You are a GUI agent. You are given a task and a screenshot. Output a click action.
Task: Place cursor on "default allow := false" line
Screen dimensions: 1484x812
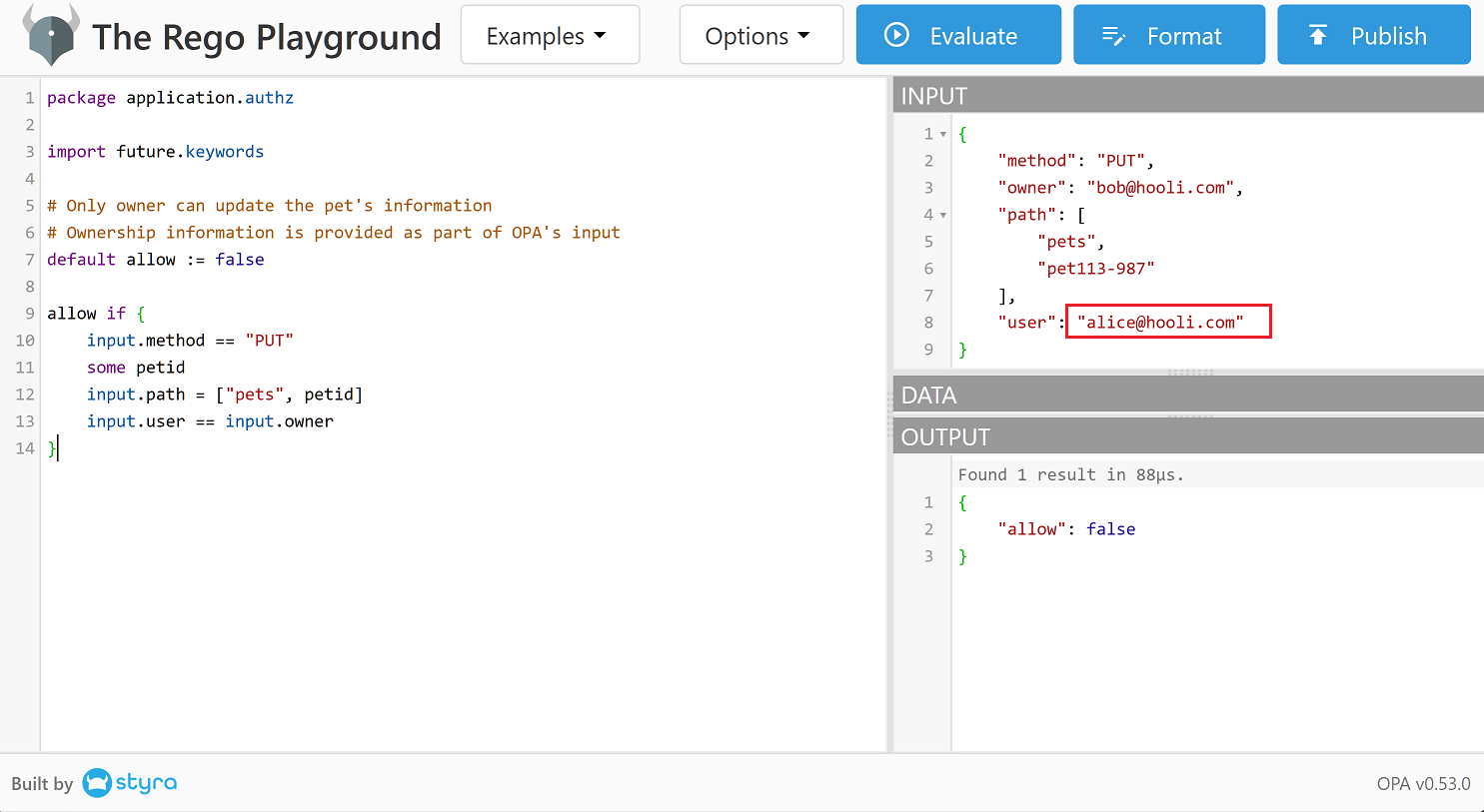click(156, 260)
